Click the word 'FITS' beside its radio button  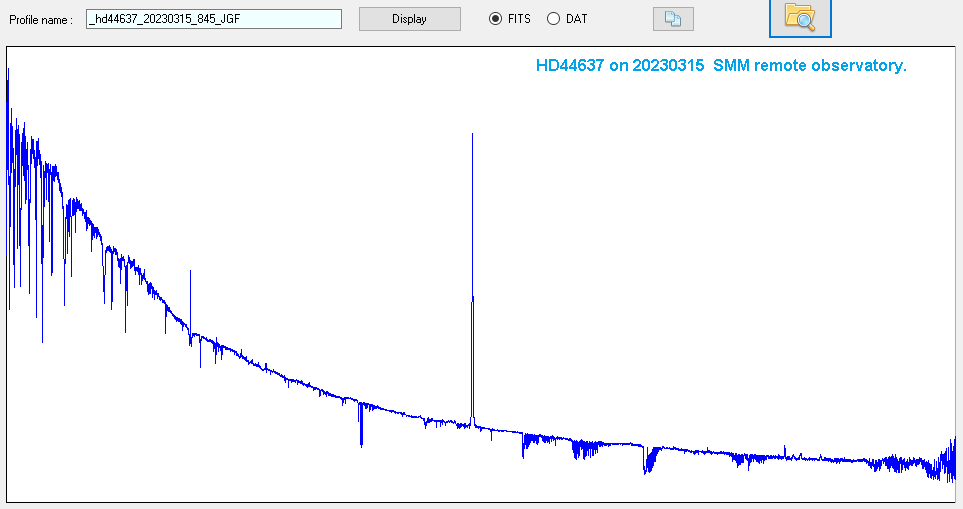coord(519,19)
